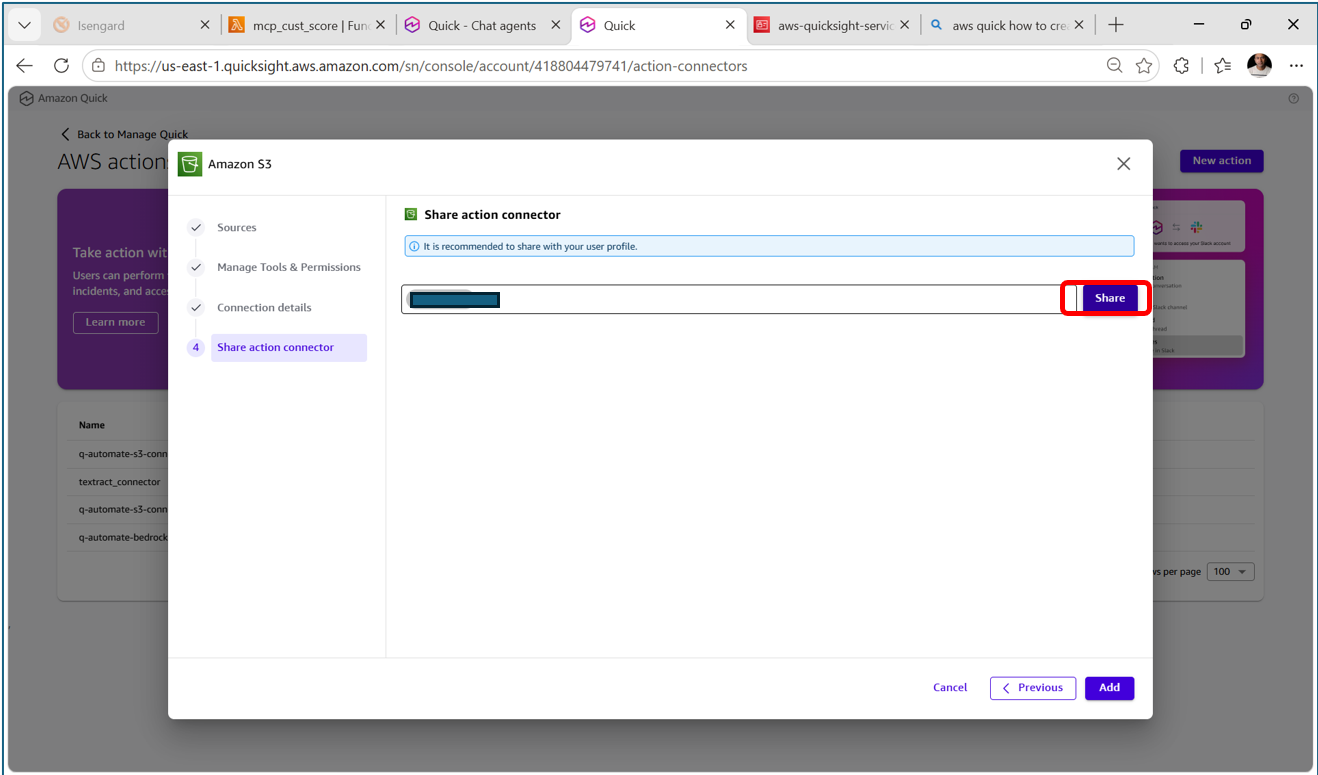Open the browser extensions menu
The width and height of the screenshot is (1318, 775).
(x=1182, y=66)
